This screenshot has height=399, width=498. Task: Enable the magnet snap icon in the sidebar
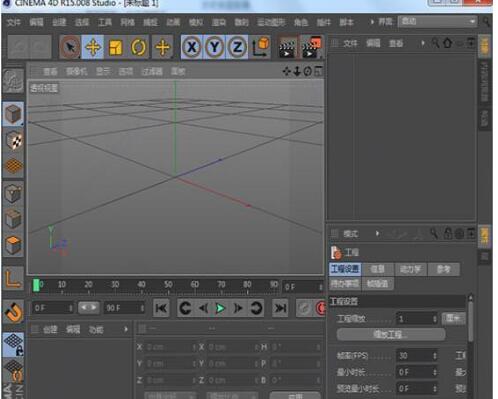(x=14, y=313)
